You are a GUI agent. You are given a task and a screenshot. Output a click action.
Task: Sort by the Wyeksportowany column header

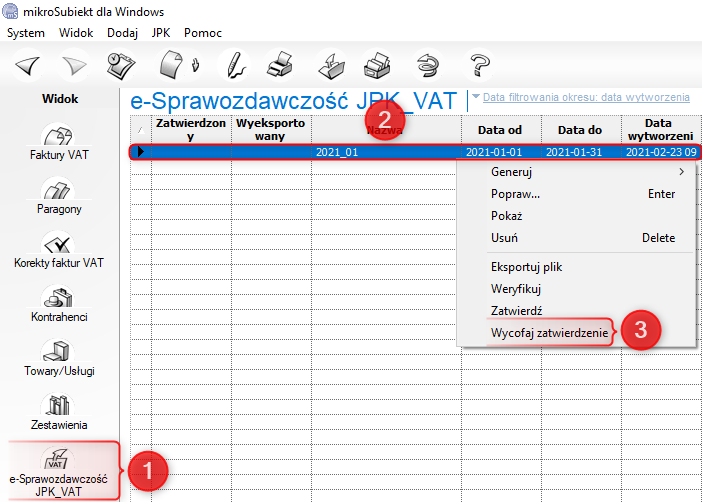point(271,130)
